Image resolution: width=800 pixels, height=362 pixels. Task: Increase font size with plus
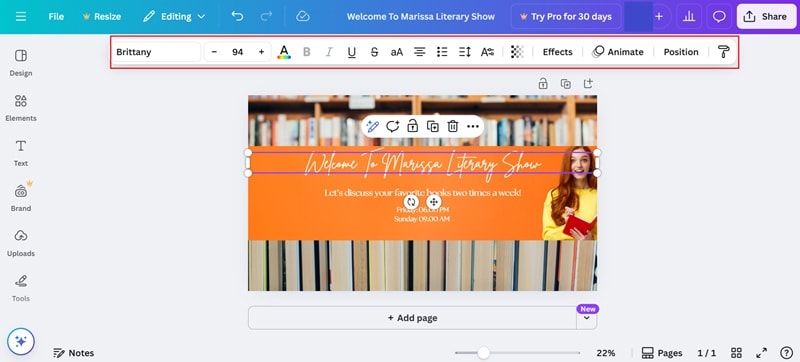[x=261, y=52]
